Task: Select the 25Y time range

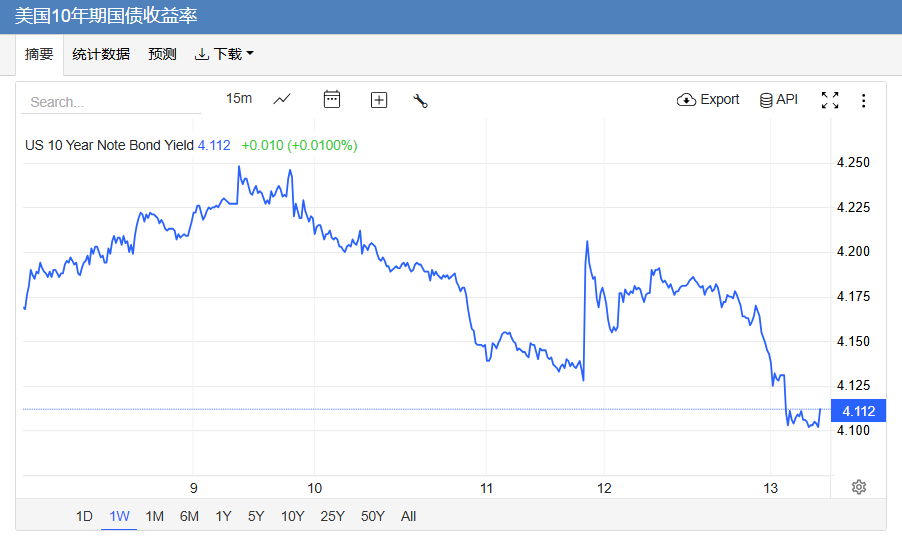Action: pyautogui.click(x=332, y=516)
